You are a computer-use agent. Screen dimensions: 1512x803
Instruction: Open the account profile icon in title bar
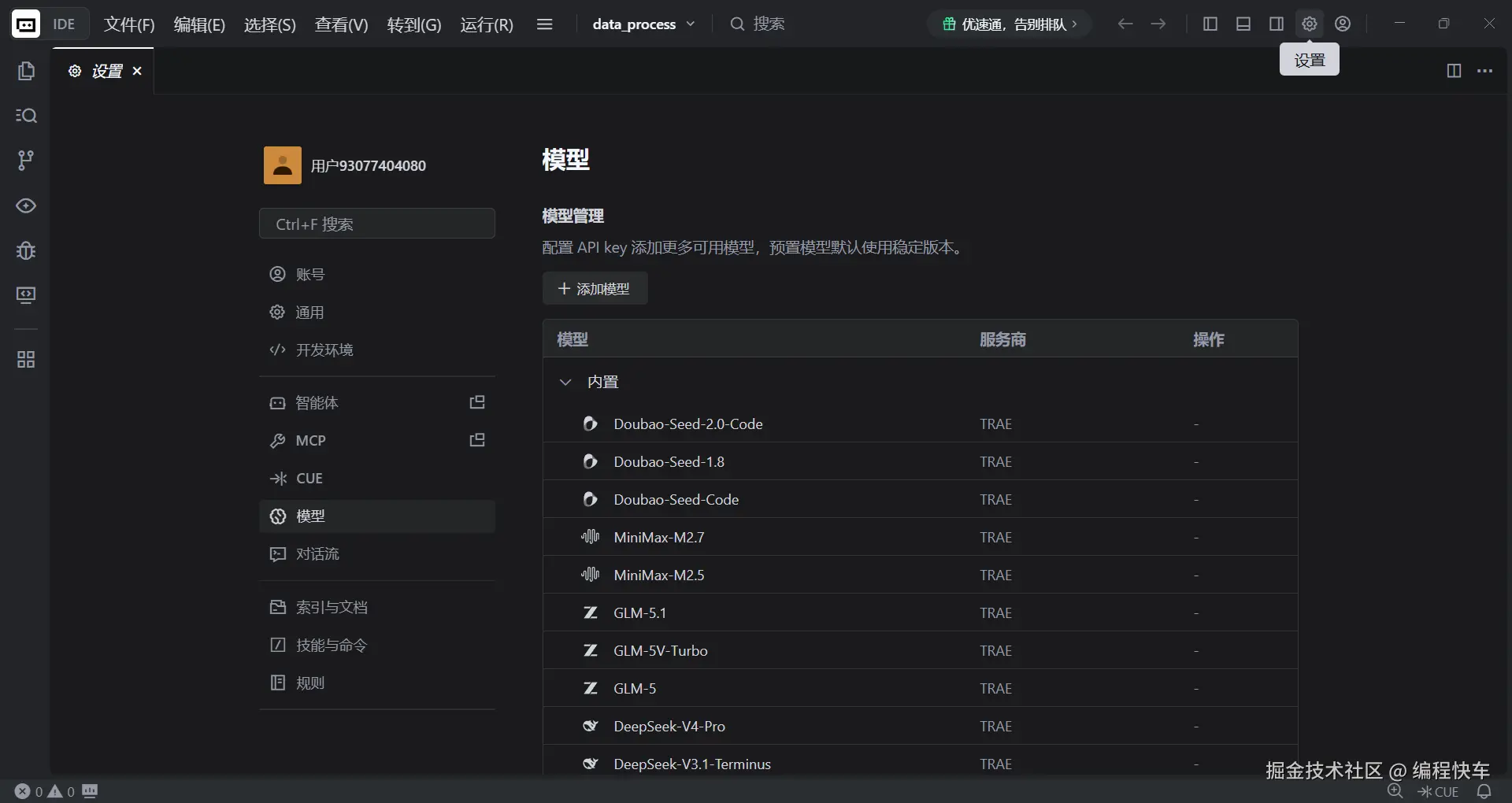point(1343,24)
